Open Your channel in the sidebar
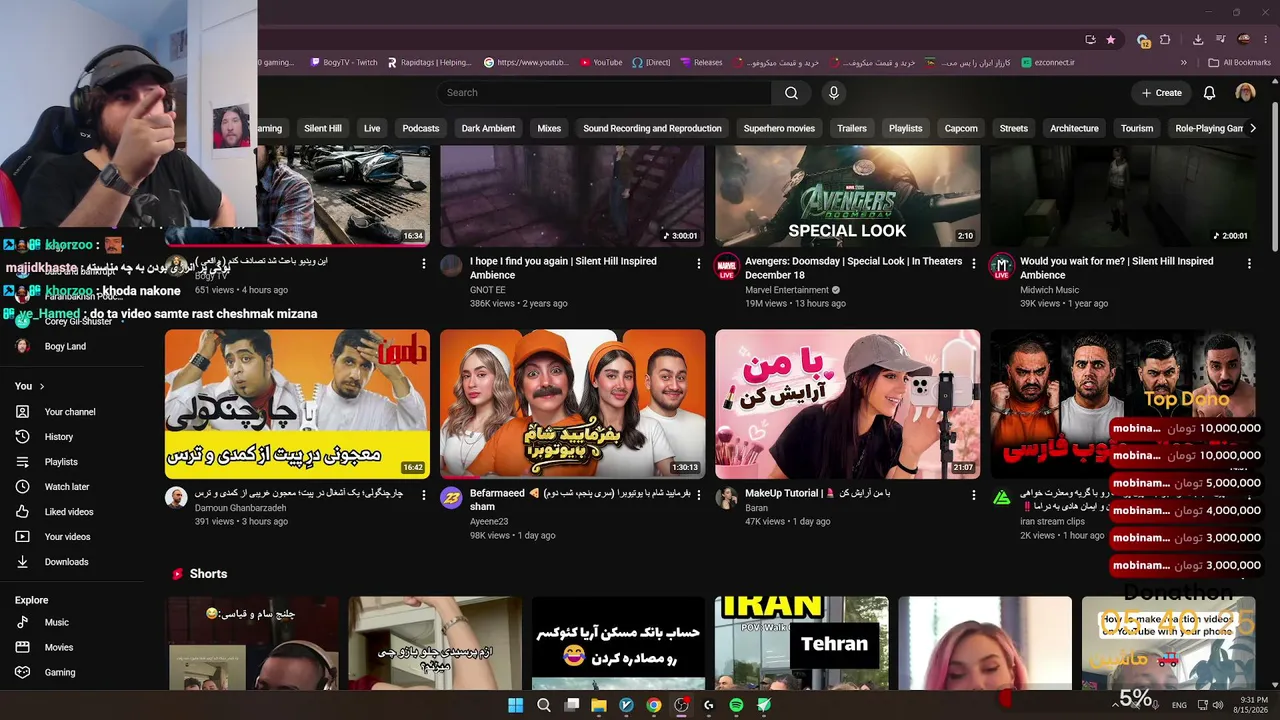The width and height of the screenshot is (1280, 720). pos(72,412)
